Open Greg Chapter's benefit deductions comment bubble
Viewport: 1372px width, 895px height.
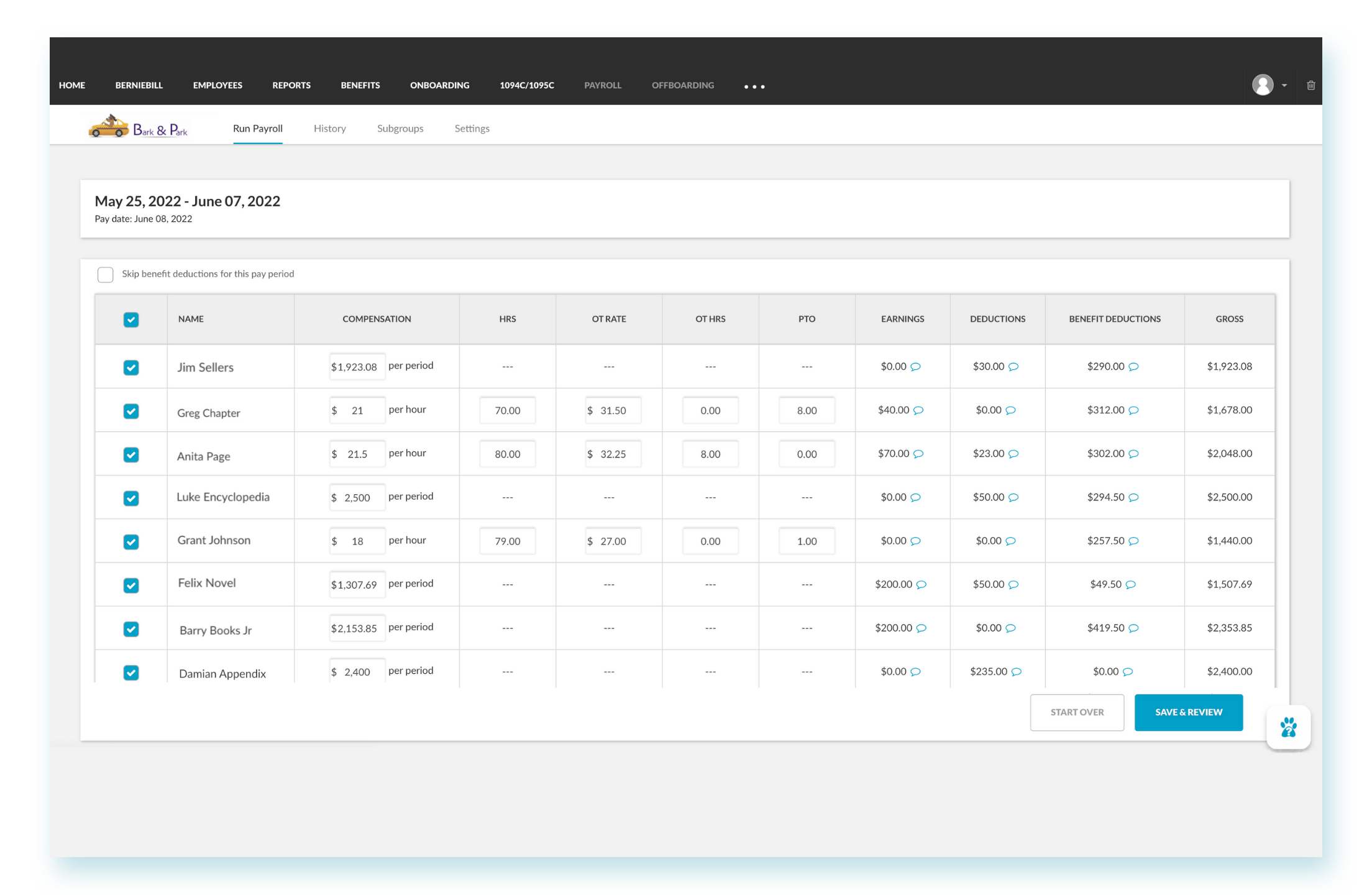point(1133,410)
